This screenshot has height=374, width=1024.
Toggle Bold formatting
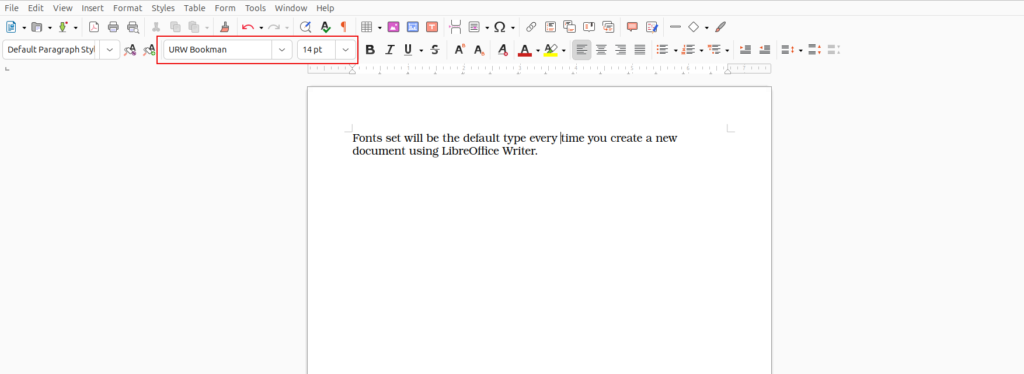(x=370, y=50)
